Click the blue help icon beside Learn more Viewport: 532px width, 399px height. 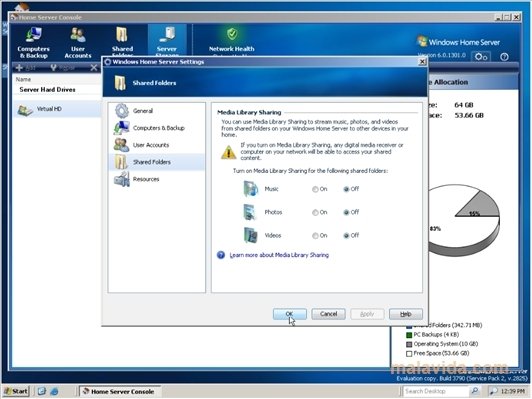[221, 255]
